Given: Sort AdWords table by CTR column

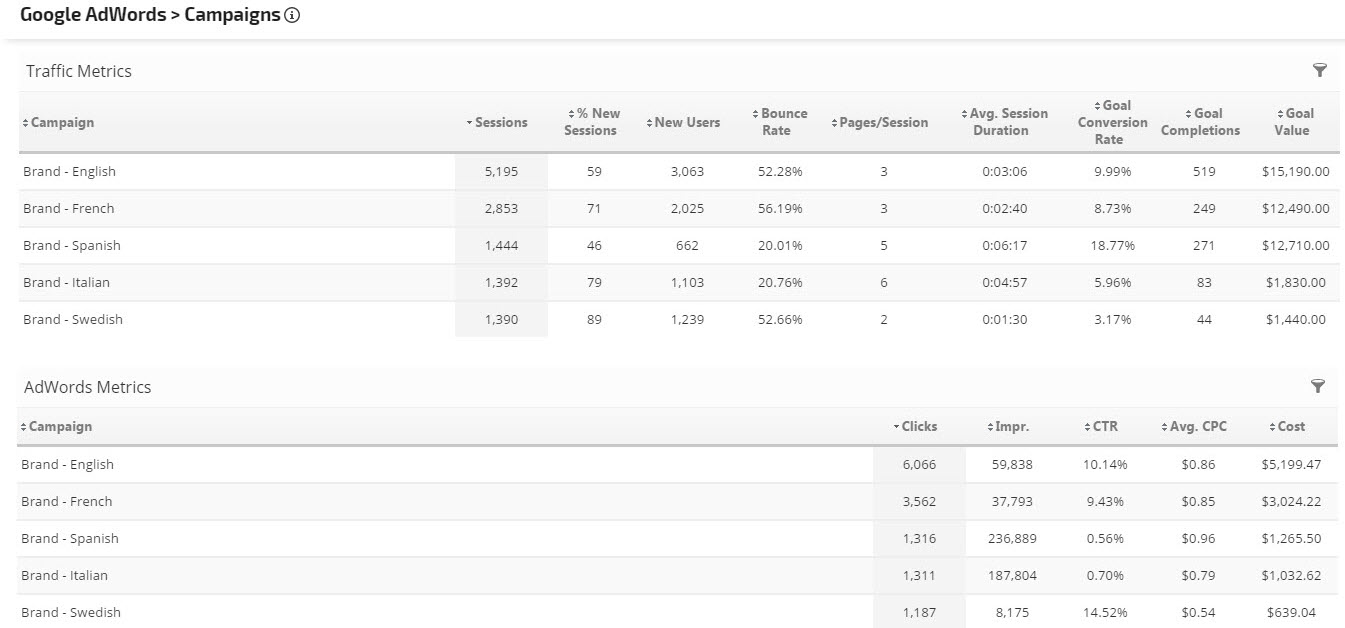Looking at the screenshot, I should tap(1104, 426).
